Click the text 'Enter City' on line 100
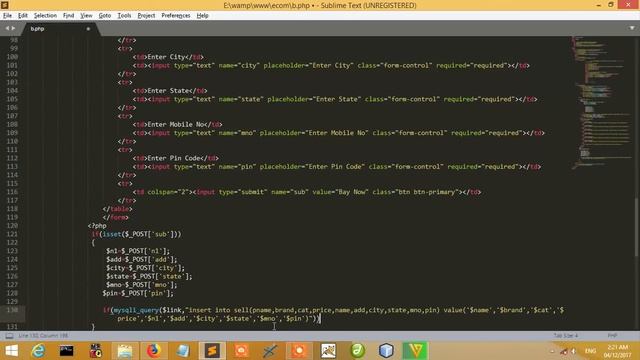640x360 pixels. tap(166, 57)
